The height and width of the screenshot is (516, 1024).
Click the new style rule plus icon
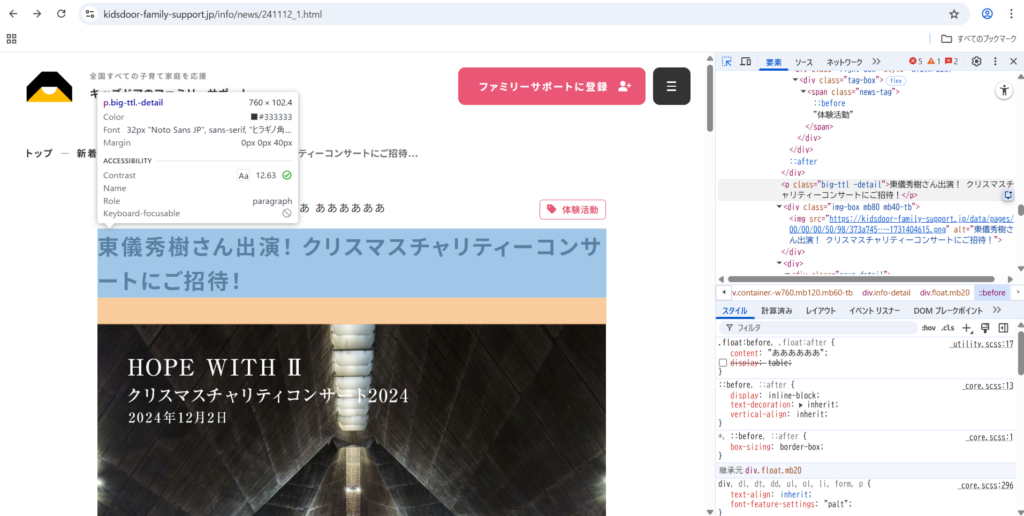967,328
